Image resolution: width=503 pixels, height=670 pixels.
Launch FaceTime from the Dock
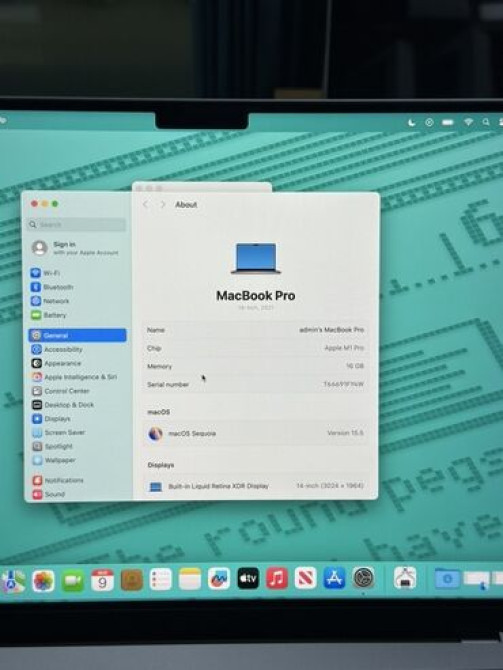pyautogui.click(x=73, y=580)
